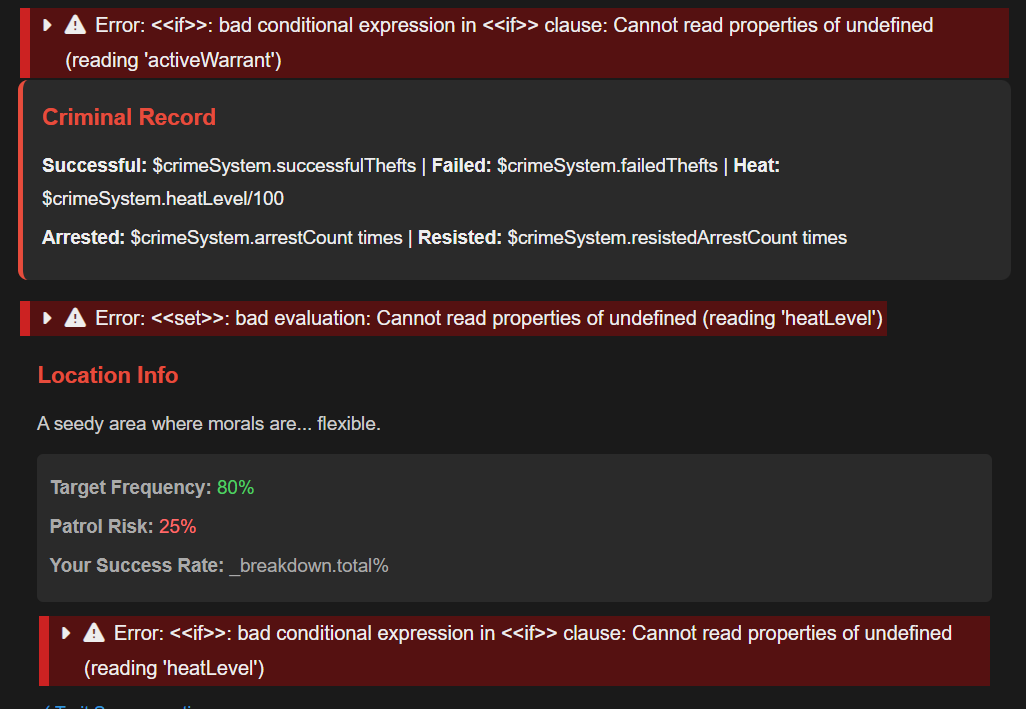The height and width of the screenshot is (709, 1026).
Task: Click the 25% Patrol Risk value
Action: (177, 526)
